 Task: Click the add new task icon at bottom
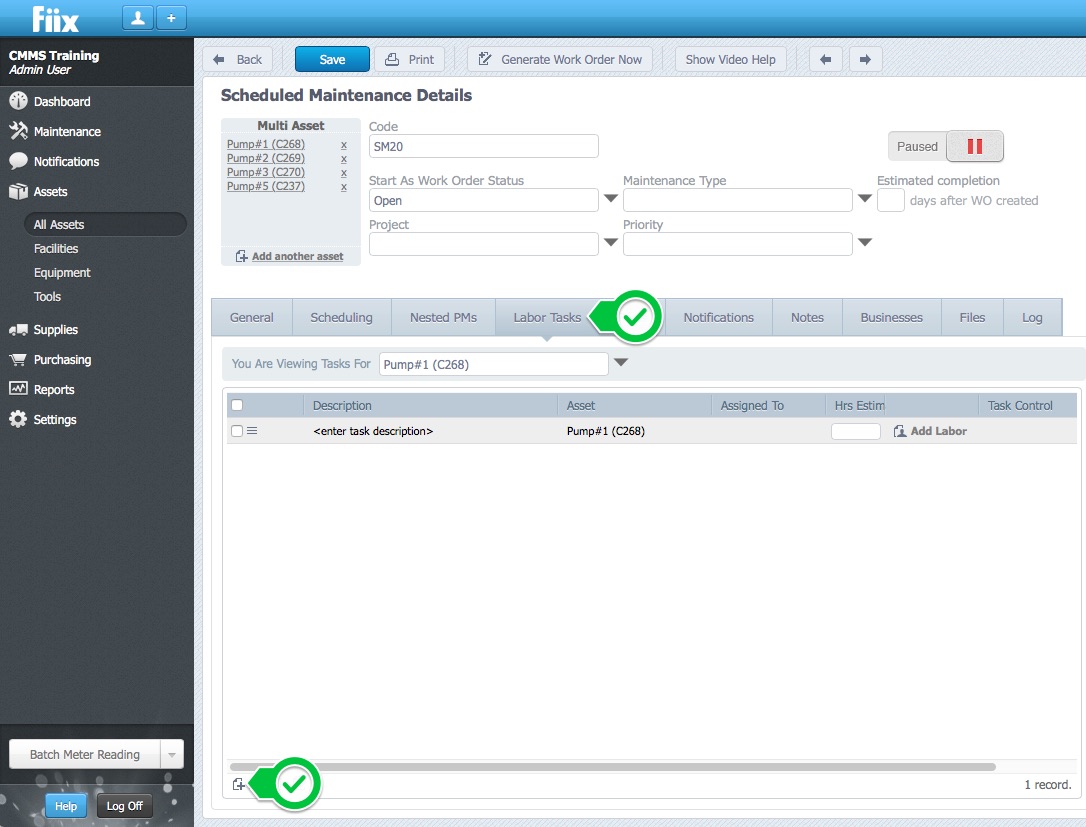[x=238, y=784]
